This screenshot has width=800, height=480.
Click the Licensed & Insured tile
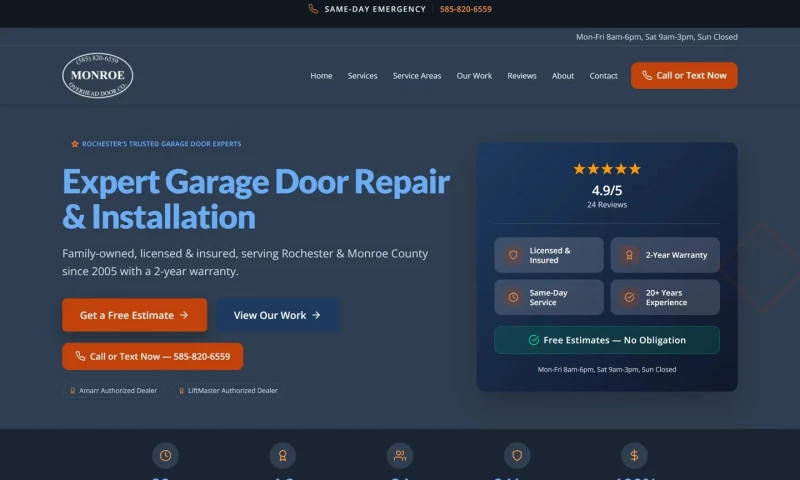pos(549,255)
